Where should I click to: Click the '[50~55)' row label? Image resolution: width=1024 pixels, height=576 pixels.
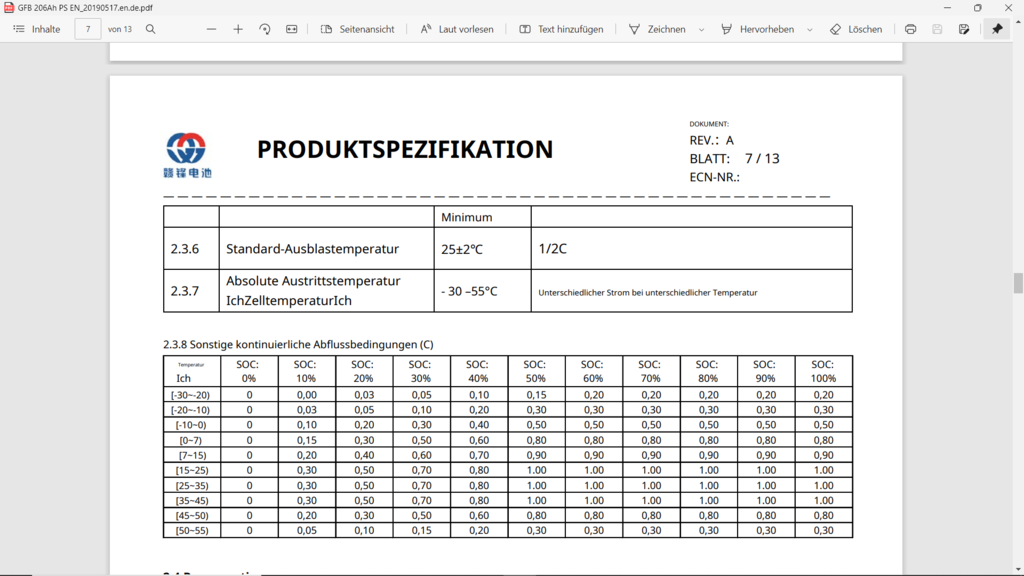192,531
